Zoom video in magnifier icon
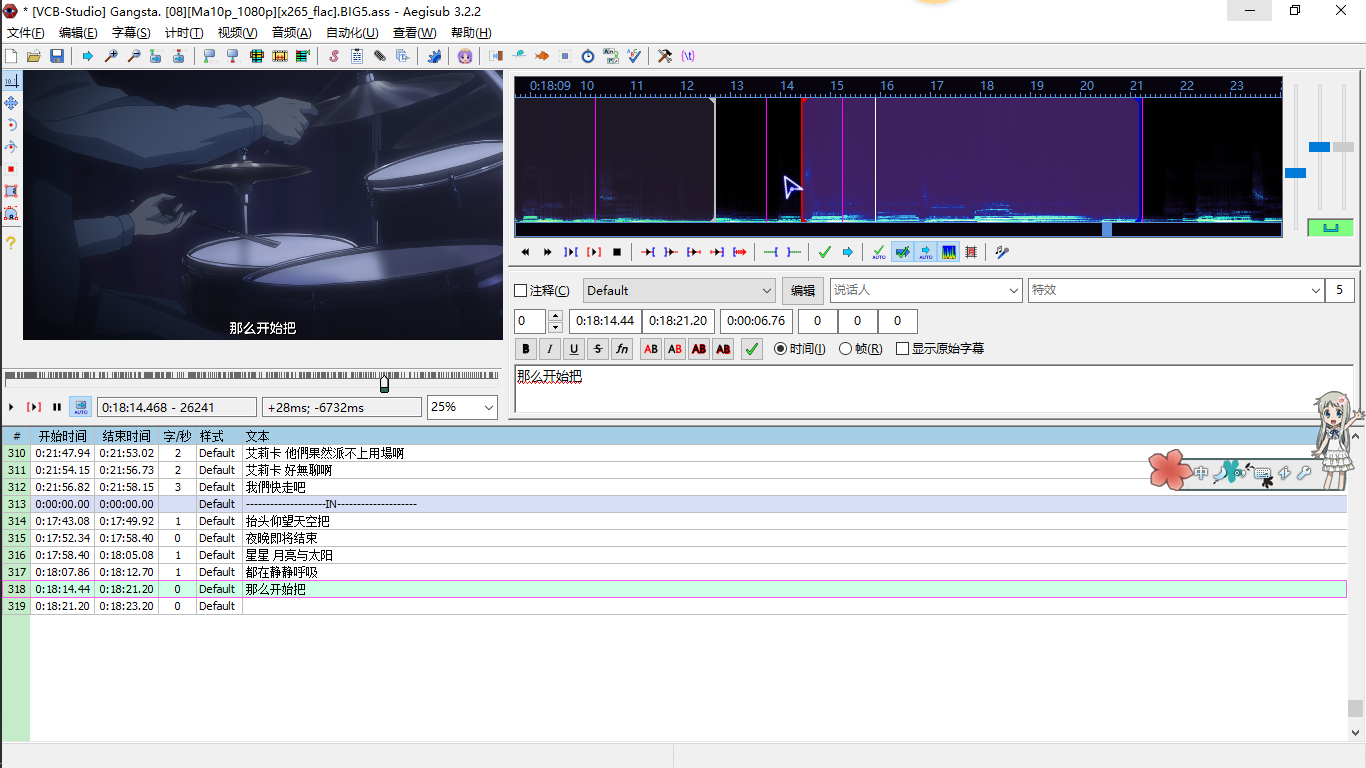The width and height of the screenshot is (1366, 768). pos(111,56)
